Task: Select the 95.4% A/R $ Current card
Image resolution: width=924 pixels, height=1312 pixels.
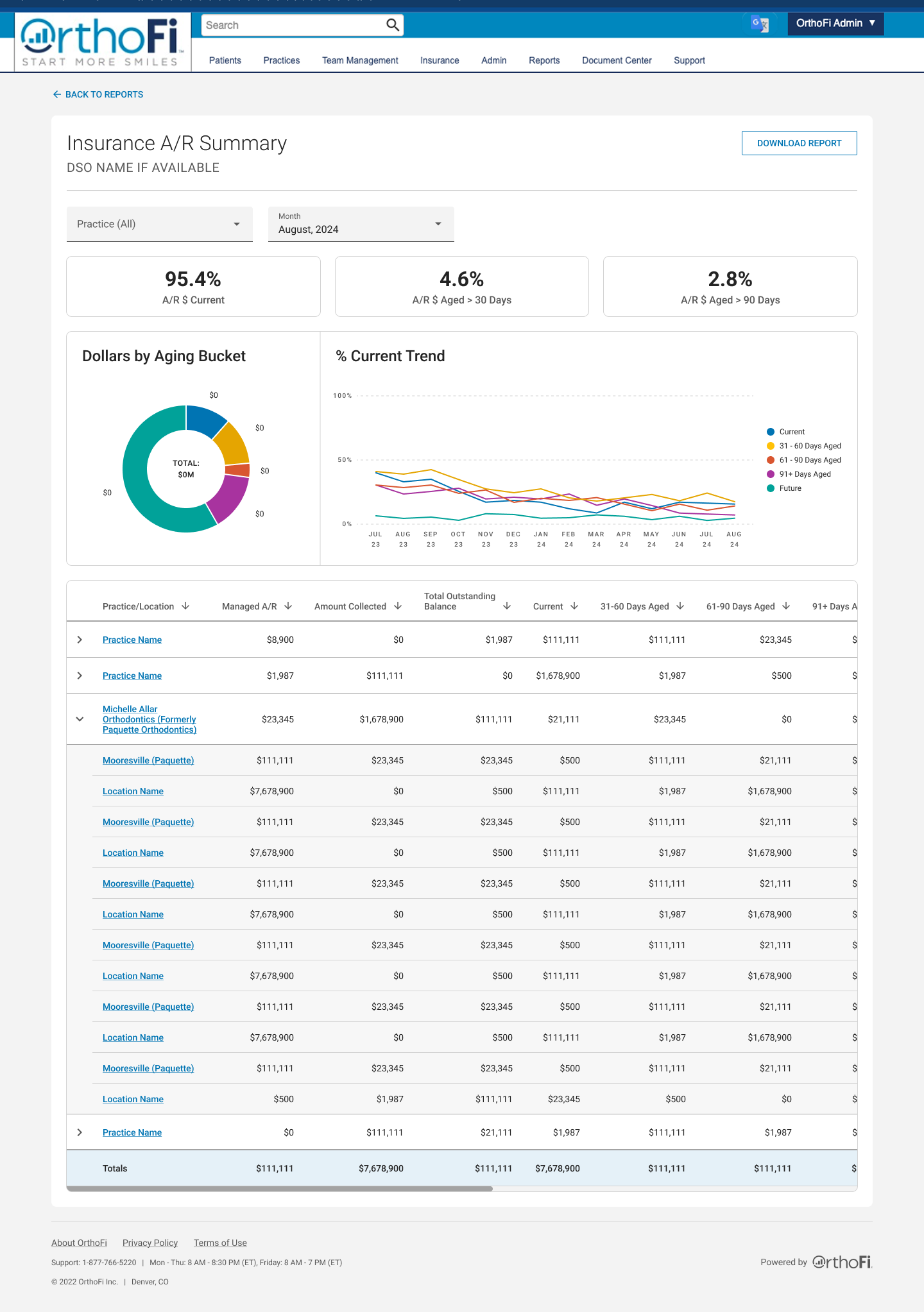Action: tap(193, 286)
